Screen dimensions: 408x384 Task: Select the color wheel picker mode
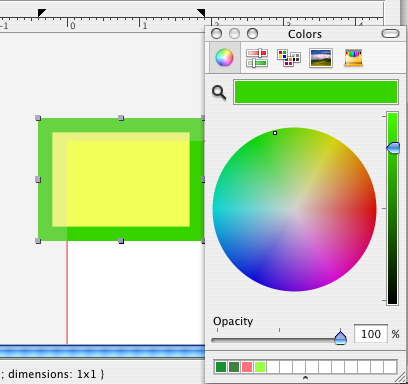(224, 58)
